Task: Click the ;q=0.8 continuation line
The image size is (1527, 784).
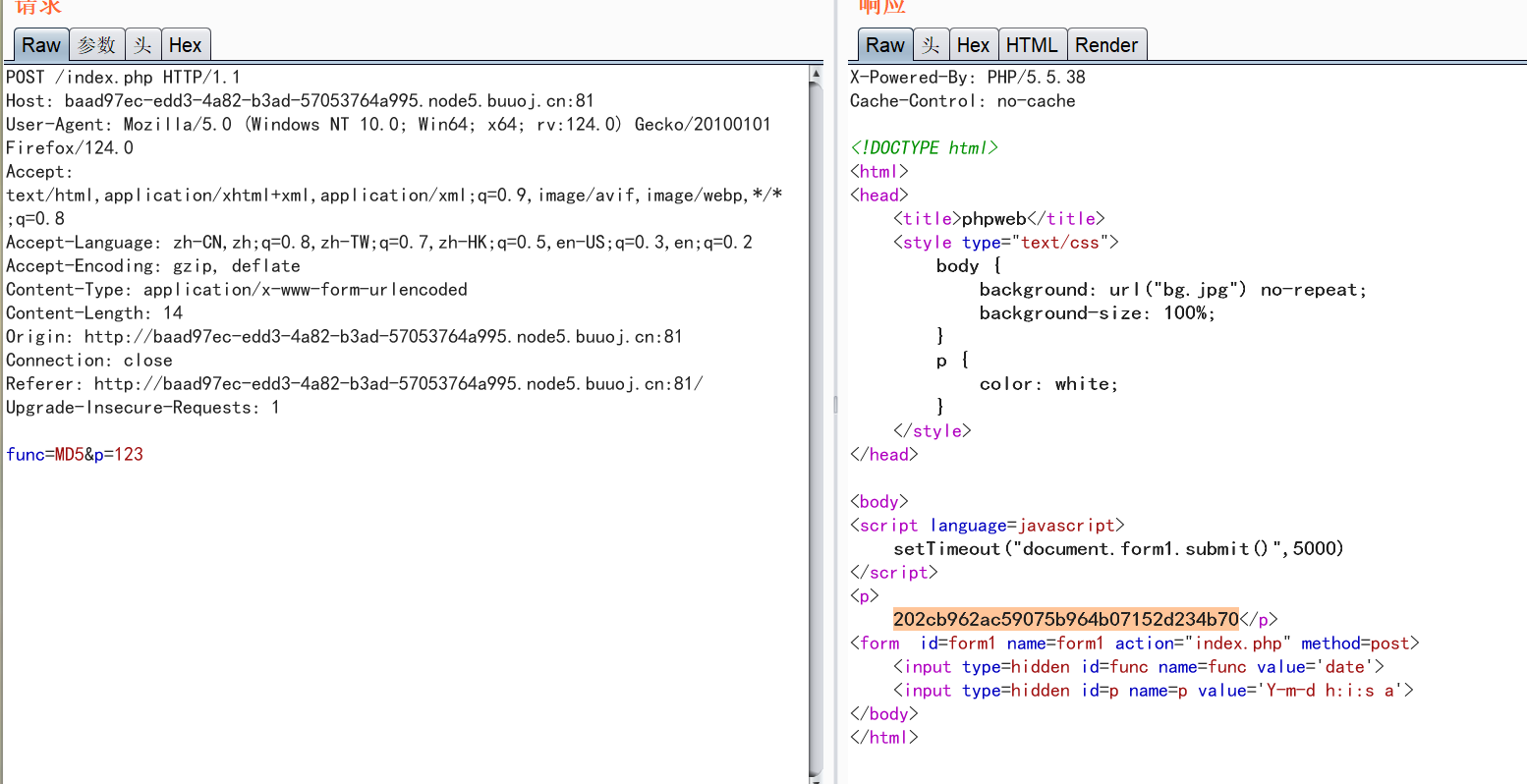Action: pyautogui.click(x=35, y=219)
